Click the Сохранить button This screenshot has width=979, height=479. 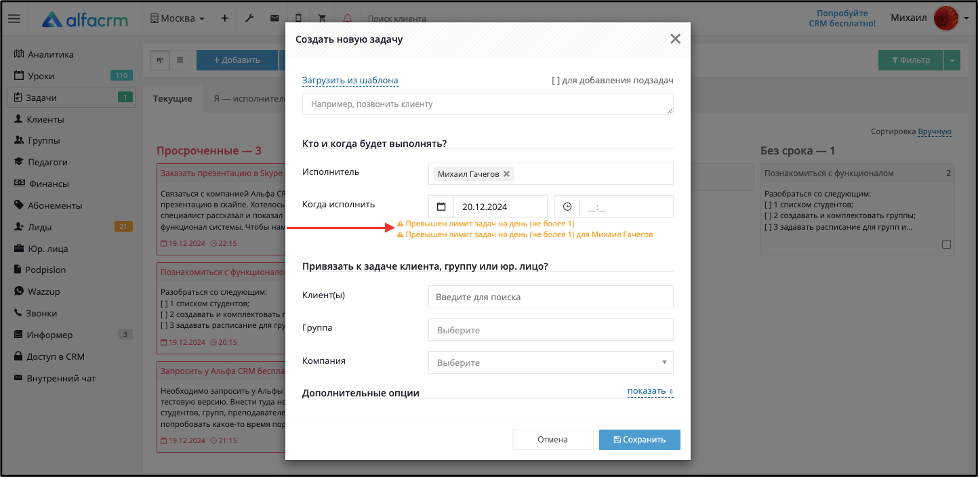click(x=639, y=440)
